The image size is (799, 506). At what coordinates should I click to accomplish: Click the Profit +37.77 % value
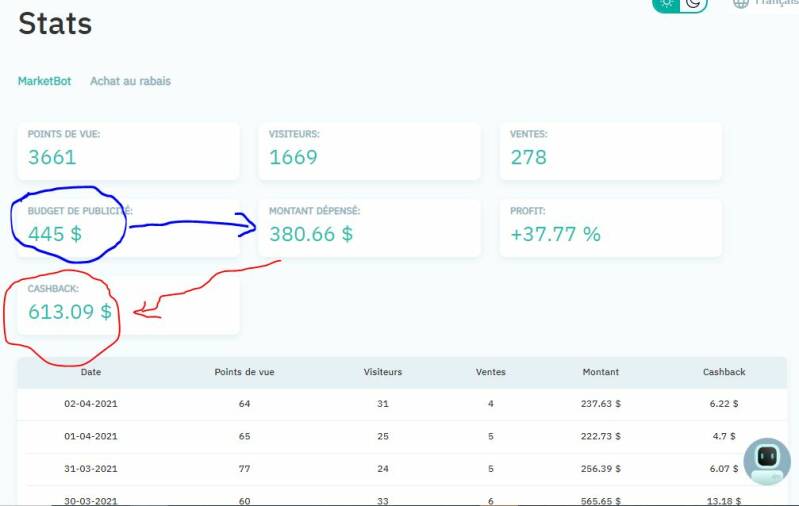click(555, 234)
